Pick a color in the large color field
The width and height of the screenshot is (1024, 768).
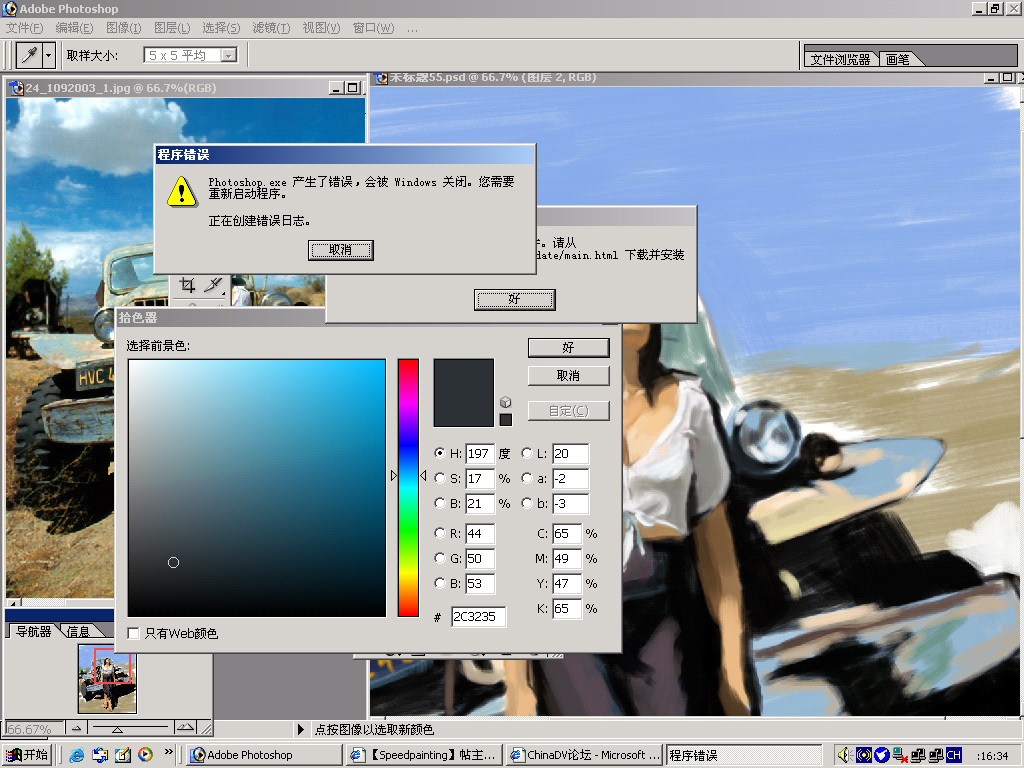click(x=257, y=487)
